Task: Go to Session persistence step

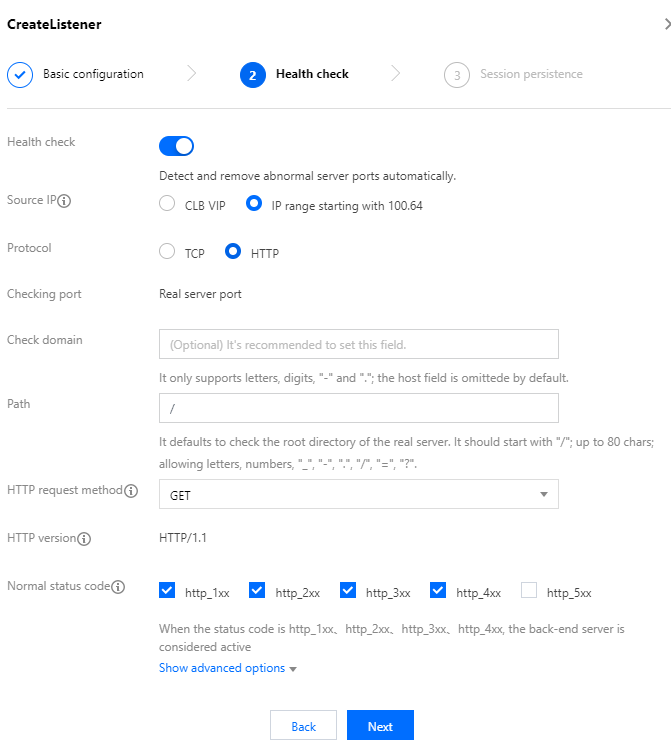Action: (x=531, y=74)
